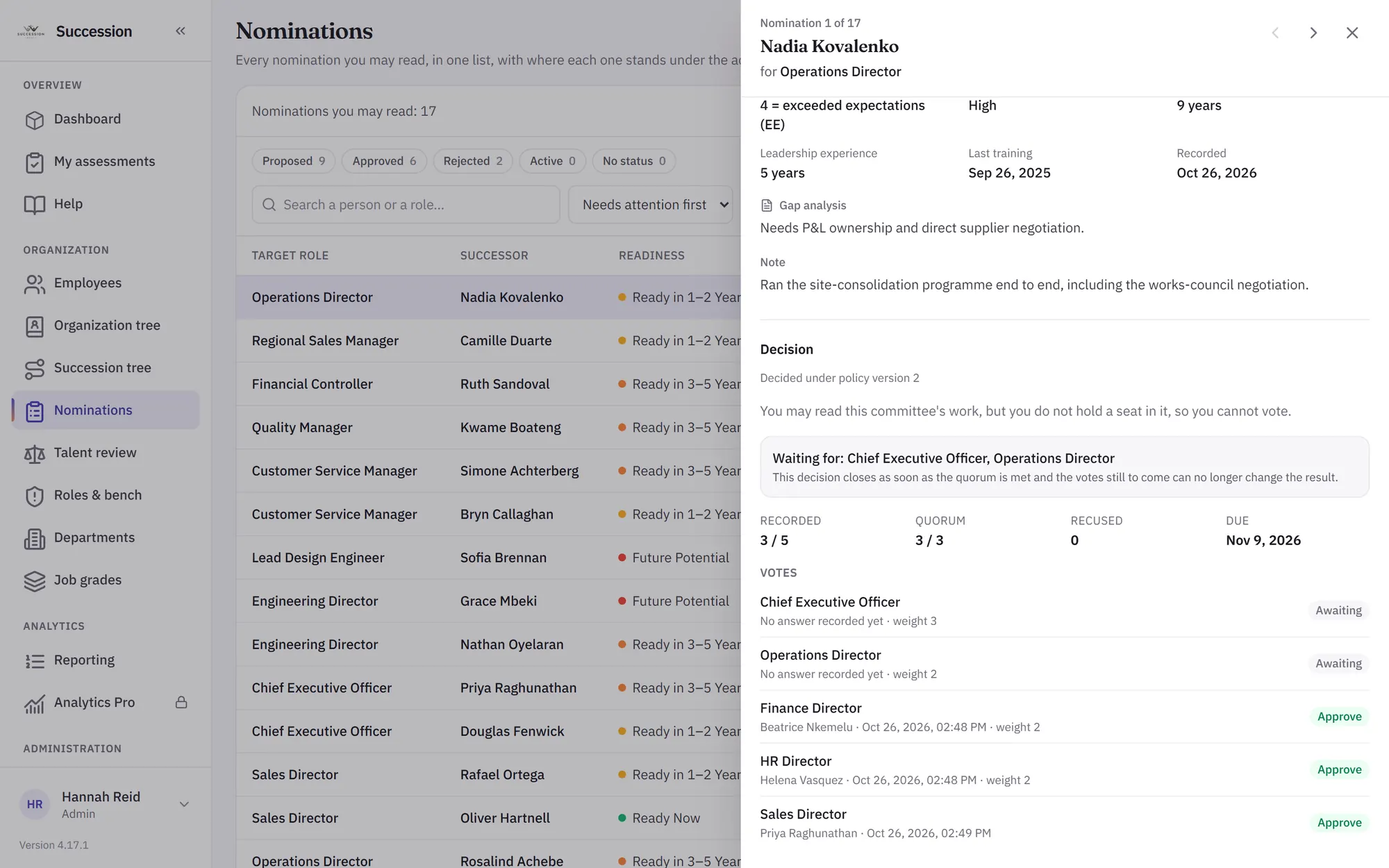Click the Employees people icon
Screen dimensions: 1389x868
tap(34, 283)
